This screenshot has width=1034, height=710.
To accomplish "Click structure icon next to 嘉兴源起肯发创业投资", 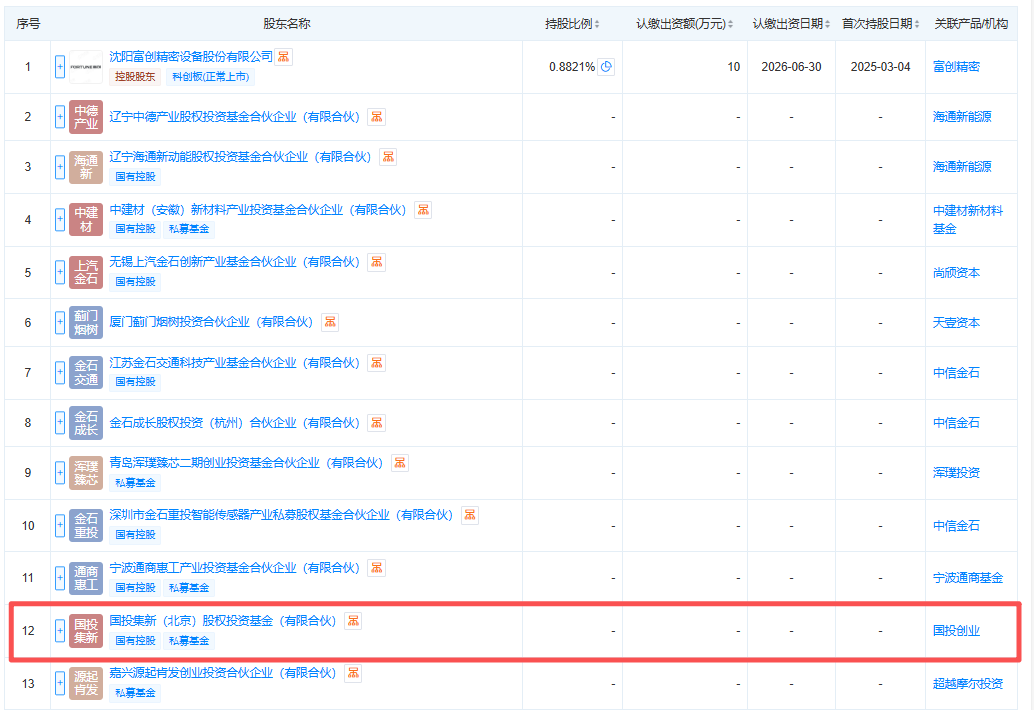I will pos(353,672).
